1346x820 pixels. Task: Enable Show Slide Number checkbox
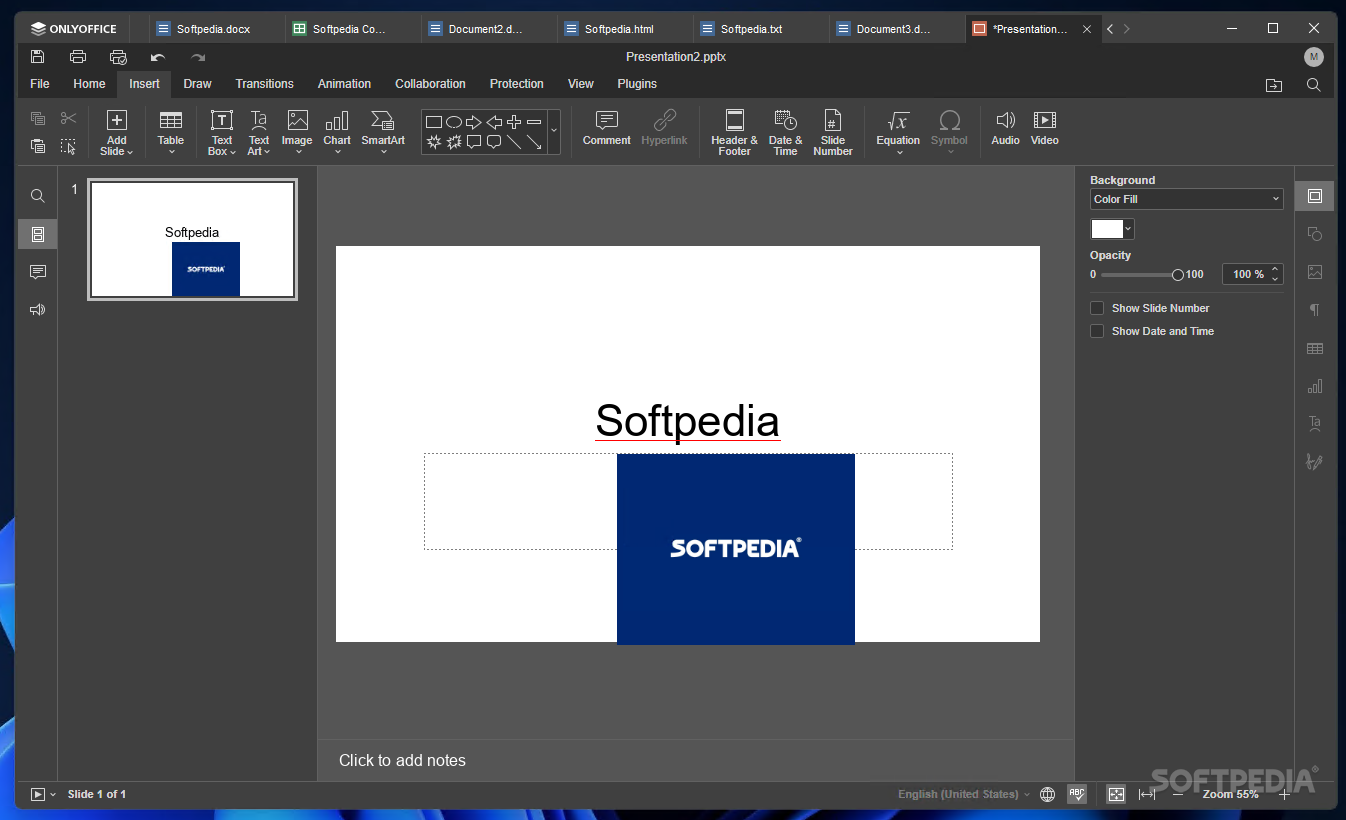coord(1097,308)
